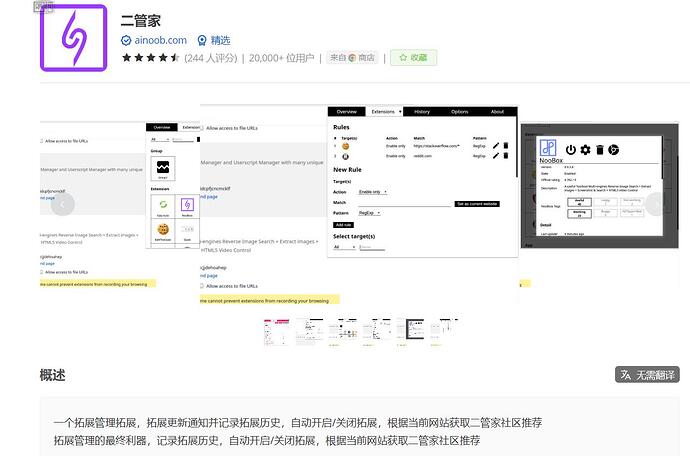Viewport: 690px width, 456px height.
Task: Open the ainoob.com publisher link
Action: 160,41
